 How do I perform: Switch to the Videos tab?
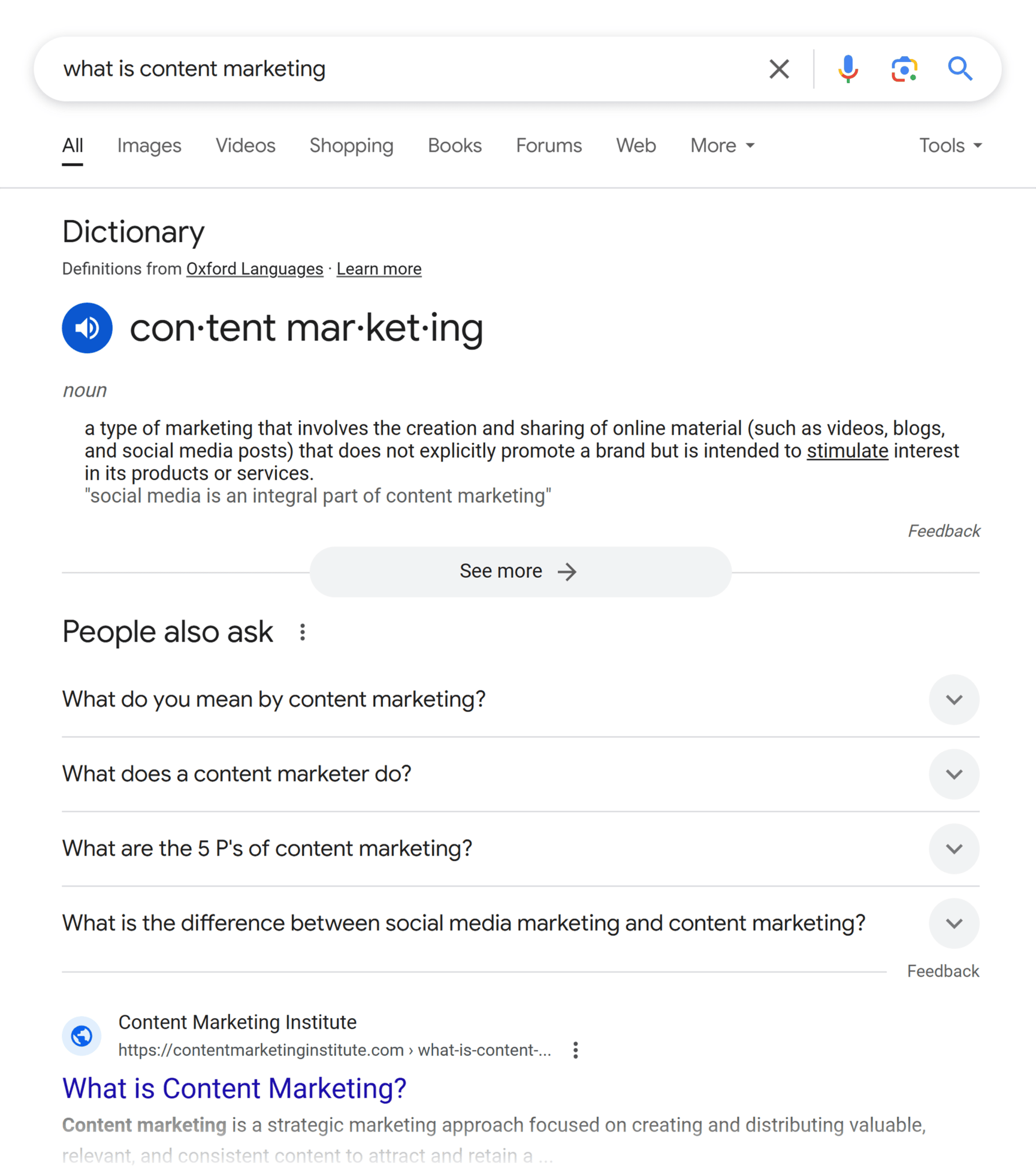coord(245,145)
